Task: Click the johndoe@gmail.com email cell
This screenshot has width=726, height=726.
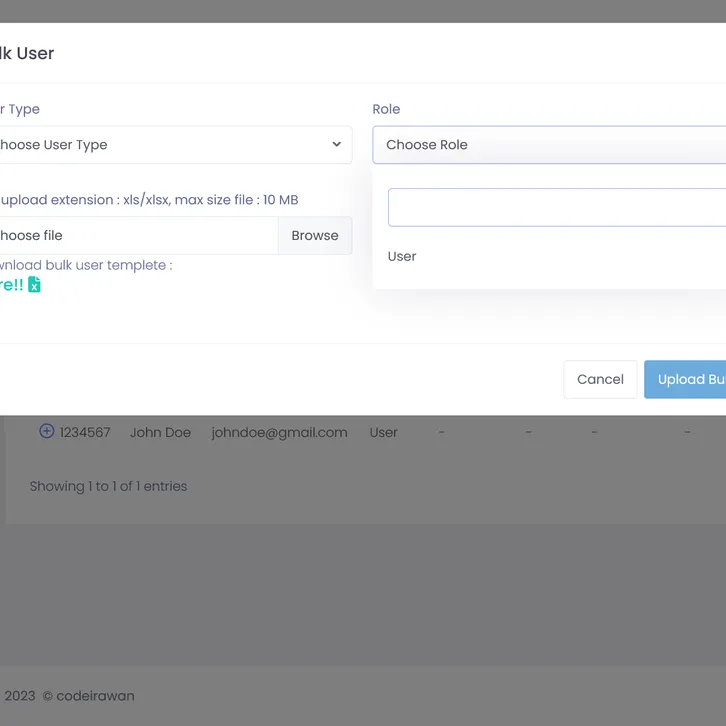Action: click(x=279, y=433)
